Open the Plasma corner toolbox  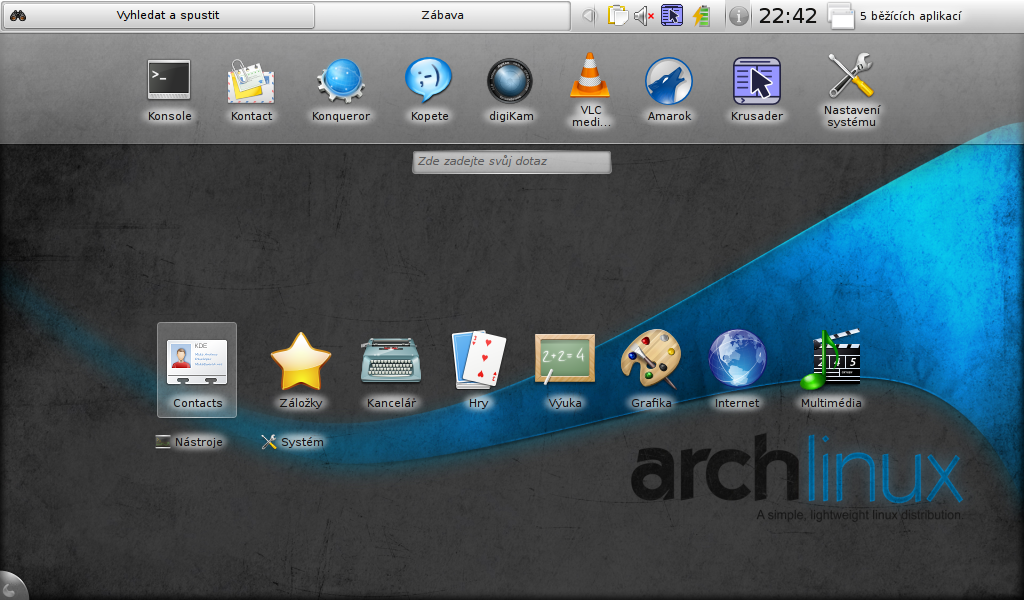tap(12, 587)
